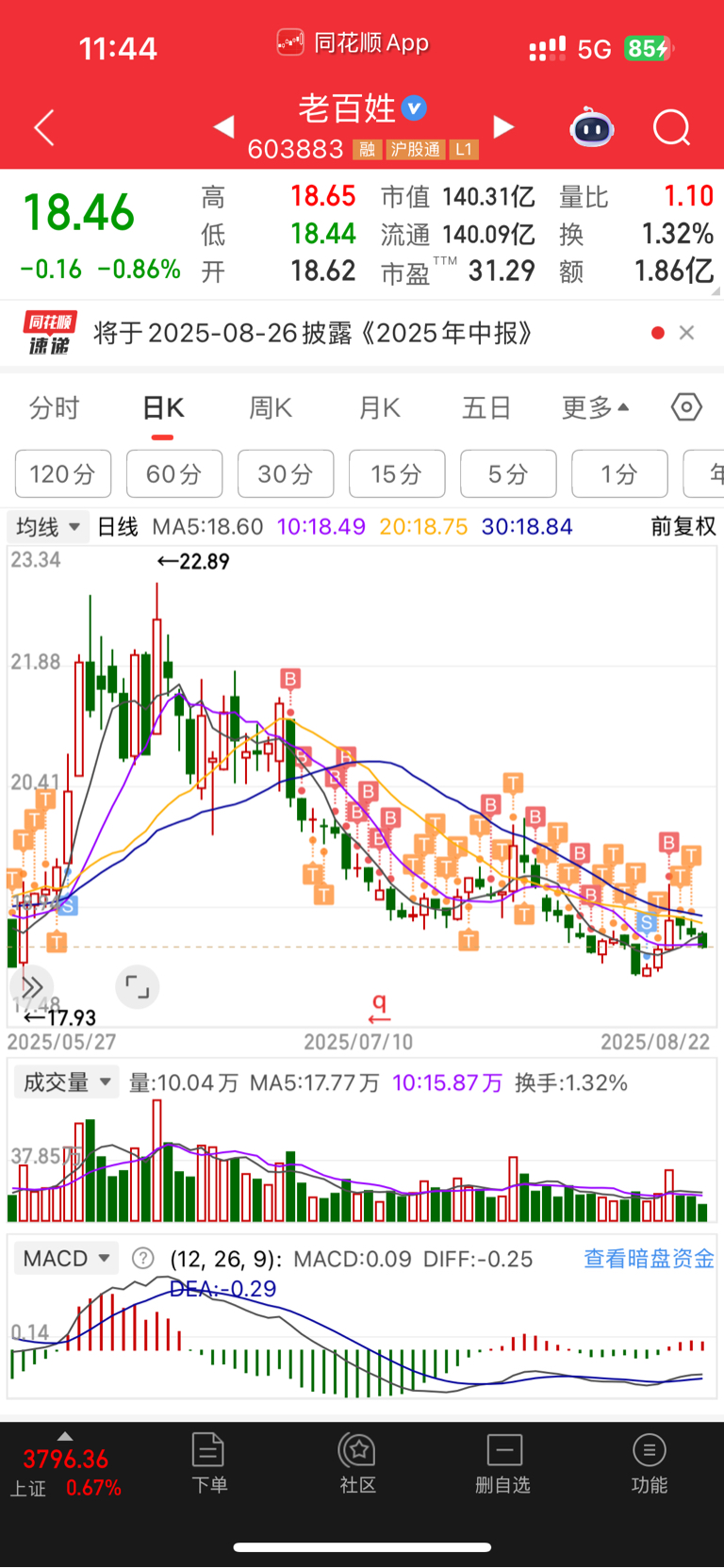Select the 60分 interval button

(x=174, y=473)
